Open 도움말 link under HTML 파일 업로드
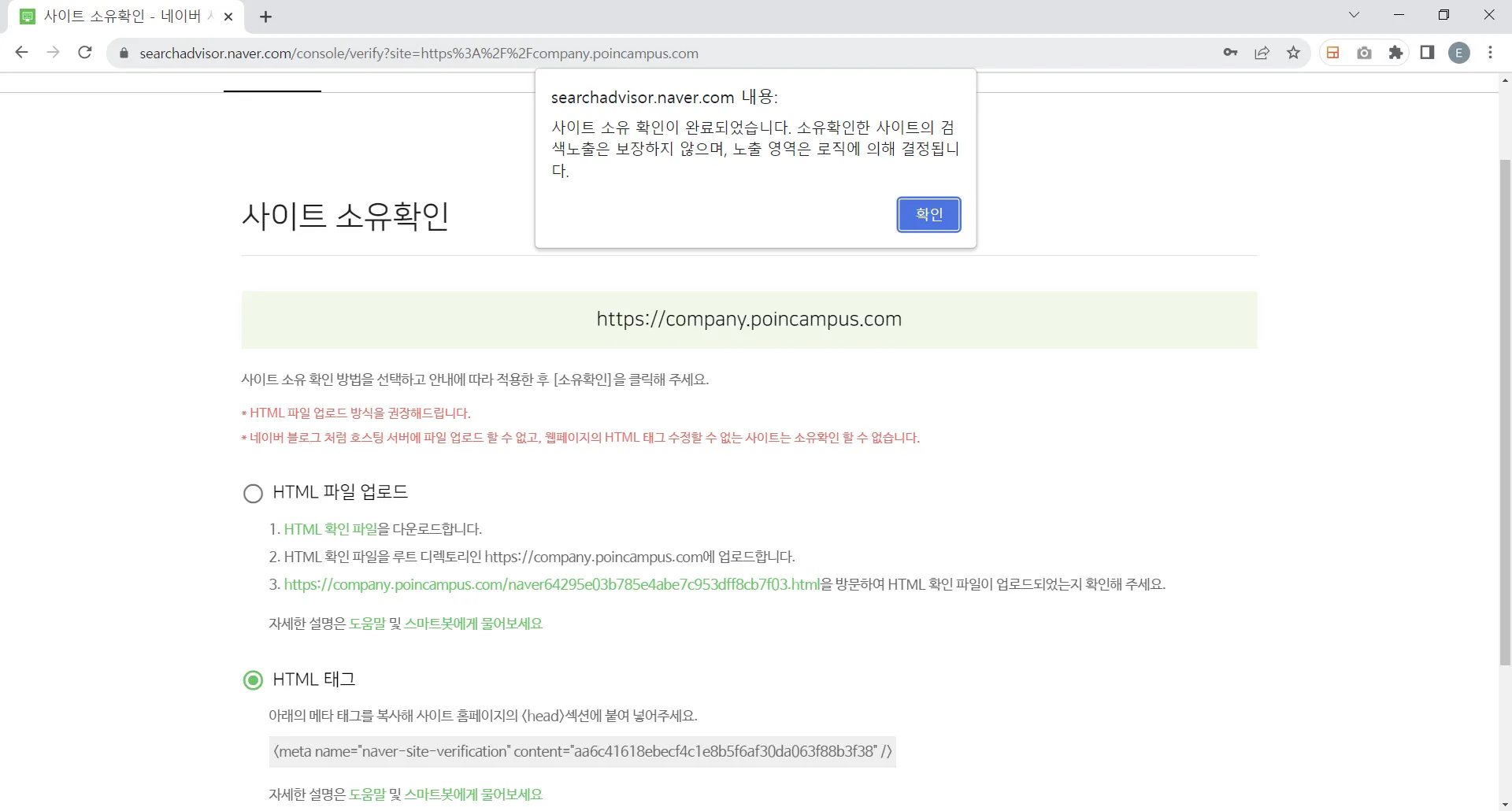This screenshot has width=1512, height=811. click(368, 624)
